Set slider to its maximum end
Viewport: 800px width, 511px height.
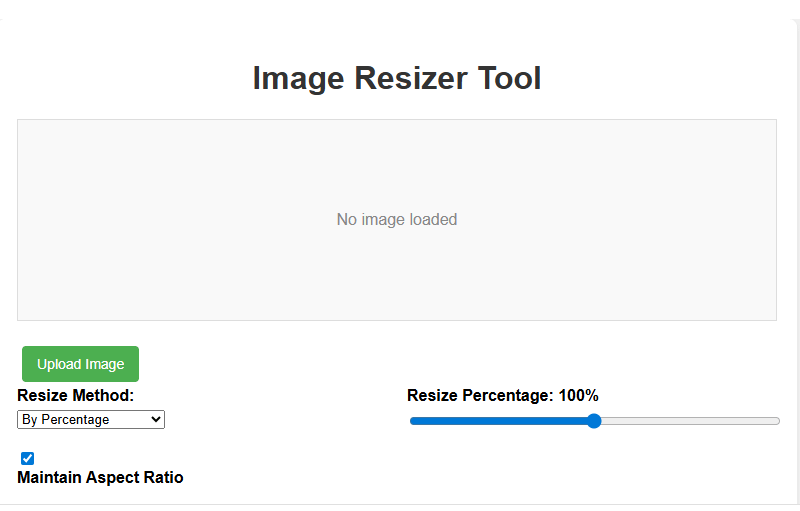[x=778, y=421]
